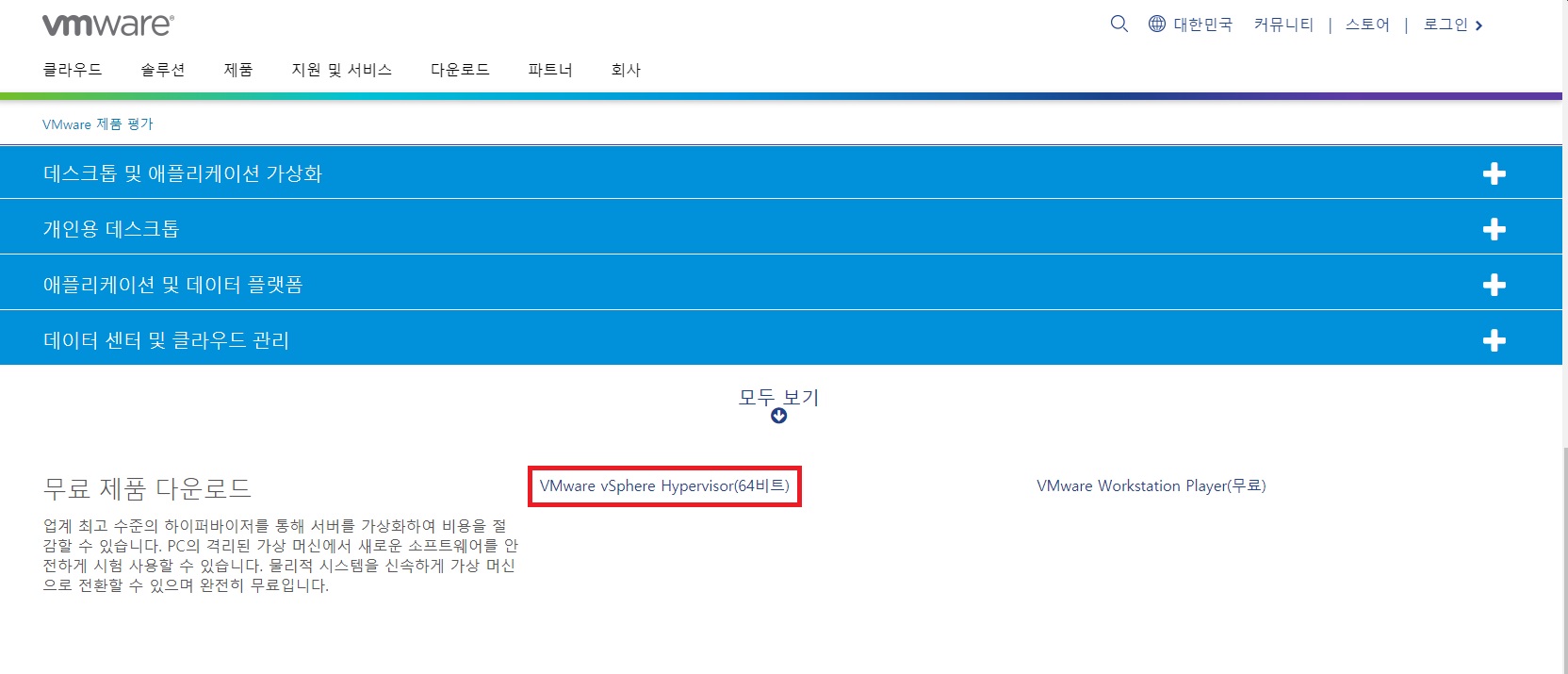Click the 데이터 센터 및 클라우드 관리 heading text
Screen dimensions: 1568x674
coord(166,340)
